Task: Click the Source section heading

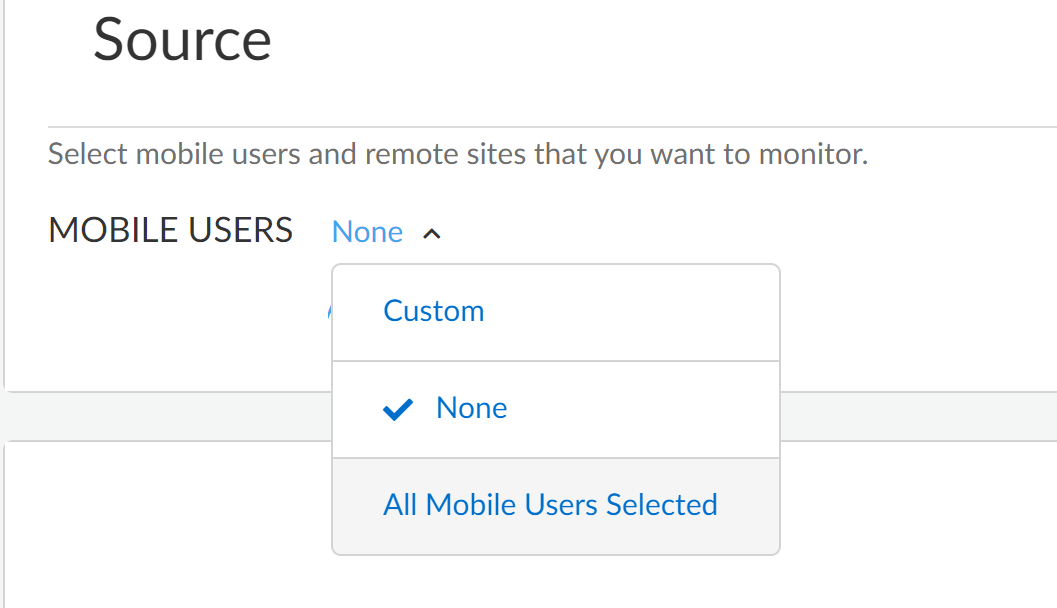Action: click(x=182, y=40)
